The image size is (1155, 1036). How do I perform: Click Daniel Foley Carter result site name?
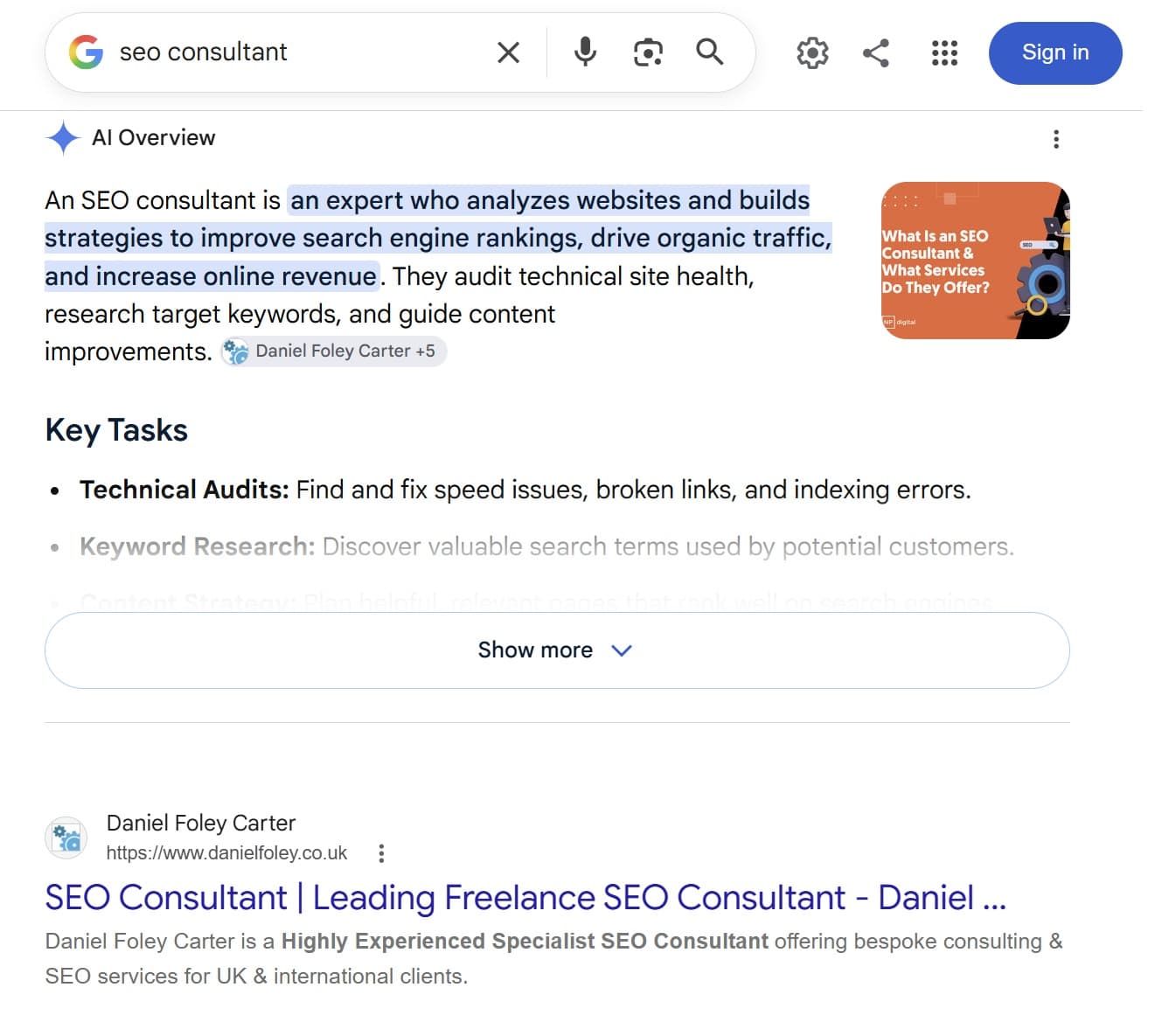[x=201, y=823]
